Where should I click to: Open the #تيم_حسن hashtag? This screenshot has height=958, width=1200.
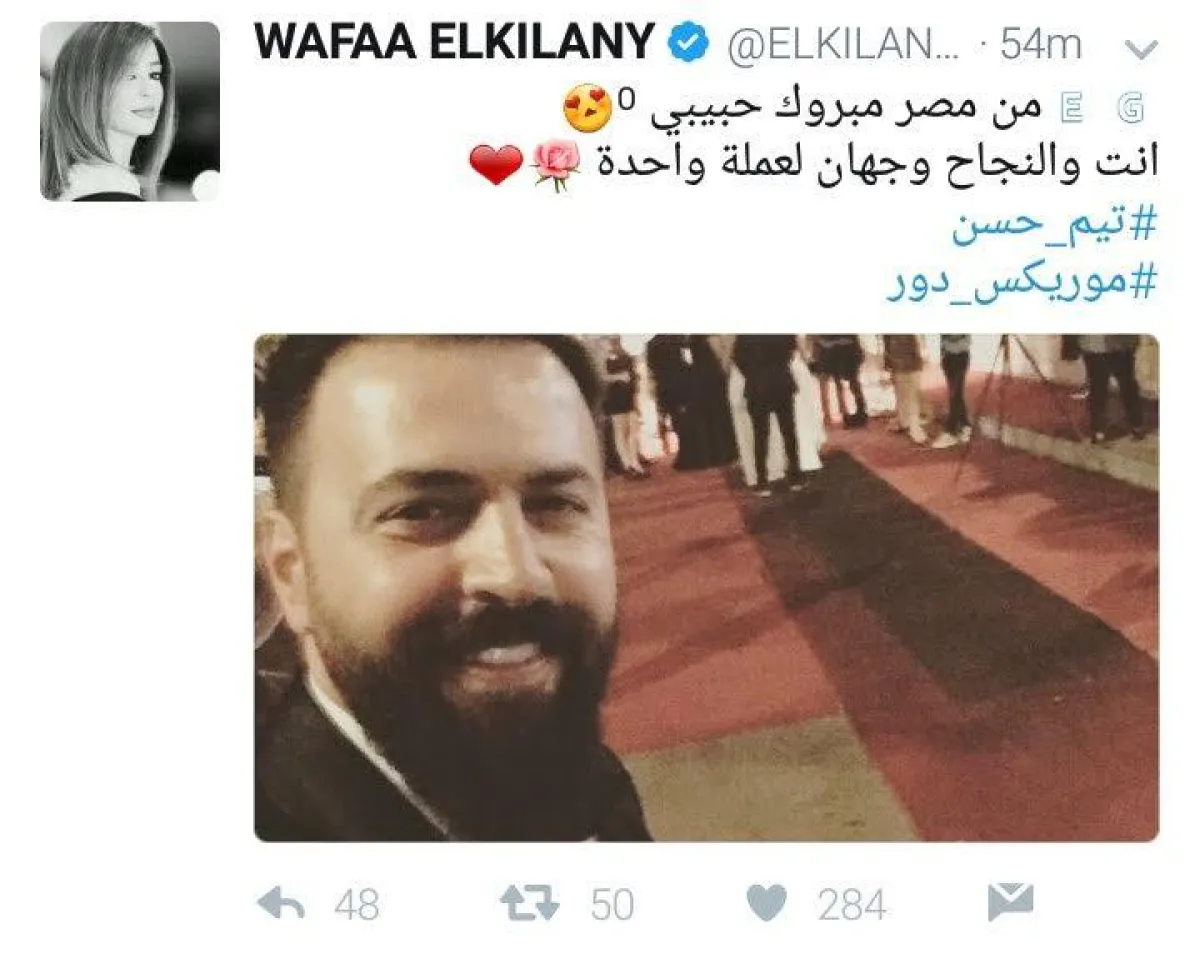(x=1053, y=228)
